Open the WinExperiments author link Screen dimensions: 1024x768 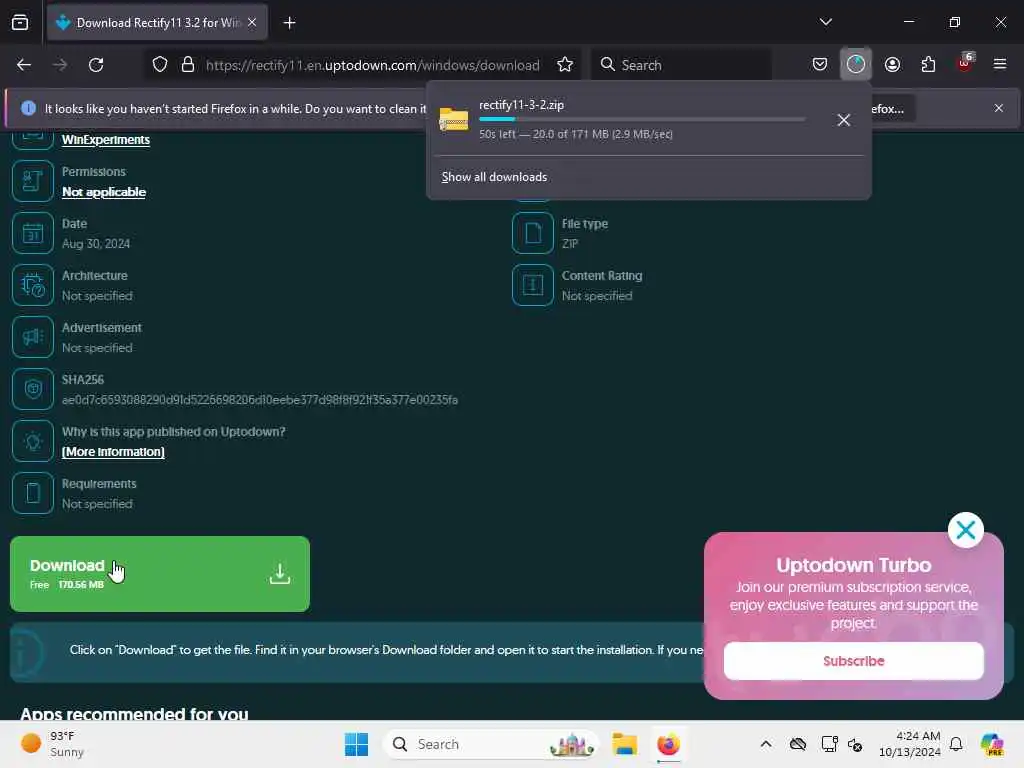click(x=106, y=140)
